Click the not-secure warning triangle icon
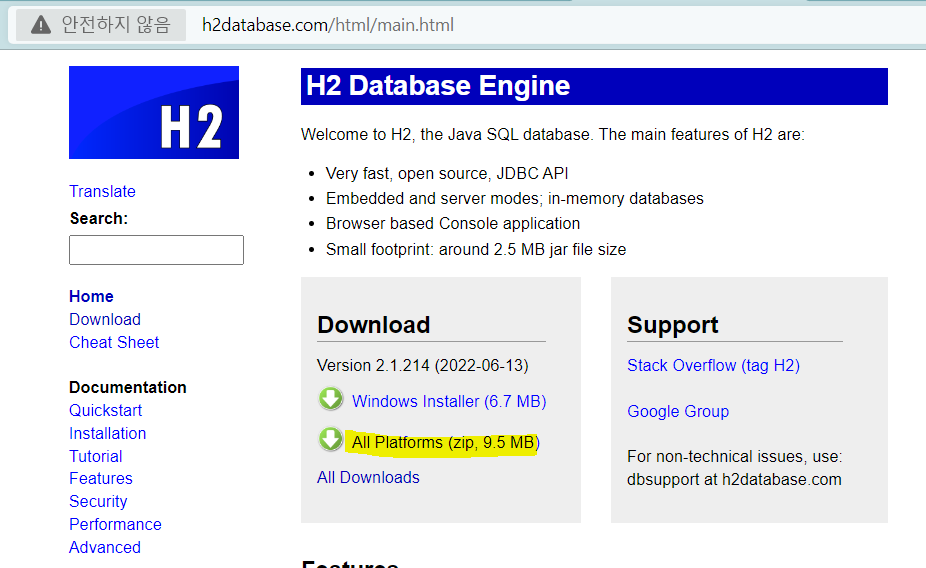This screenshot has height=568, width=926. point(41,25)
